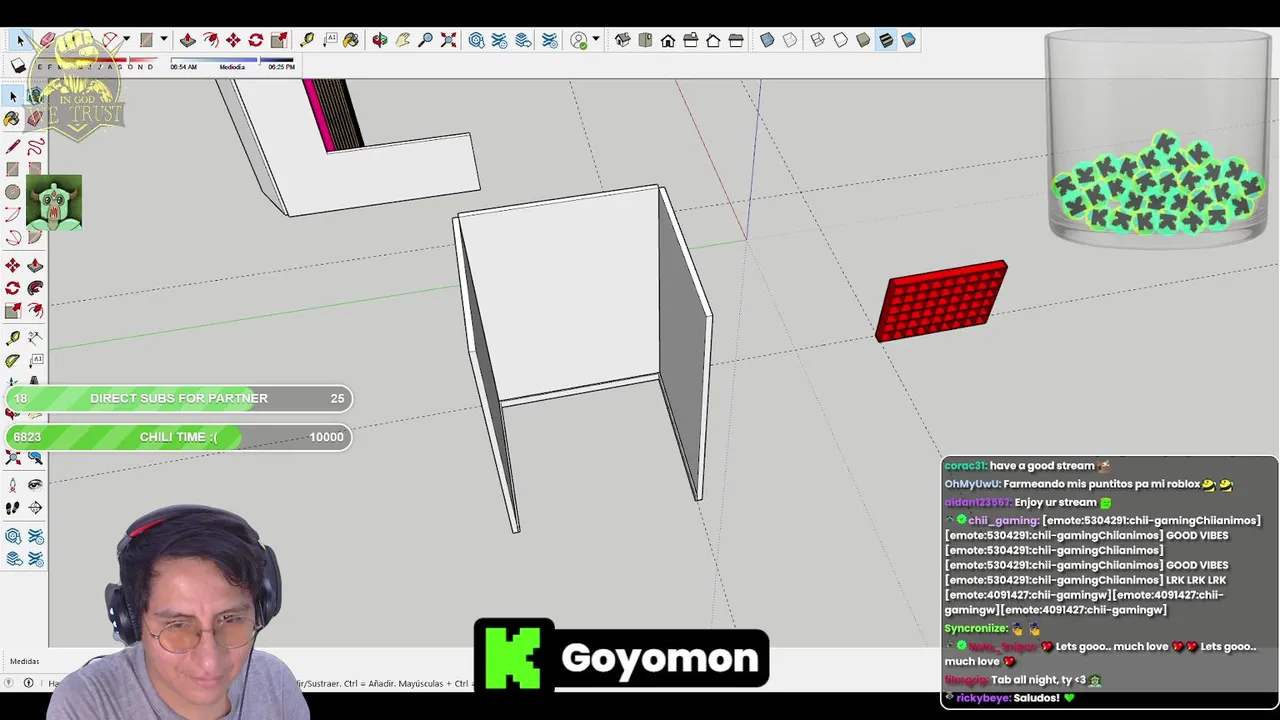This screenshot has height=720, width=1280.
Task: Enable Monochrome face style
Action: coord(908,40)
